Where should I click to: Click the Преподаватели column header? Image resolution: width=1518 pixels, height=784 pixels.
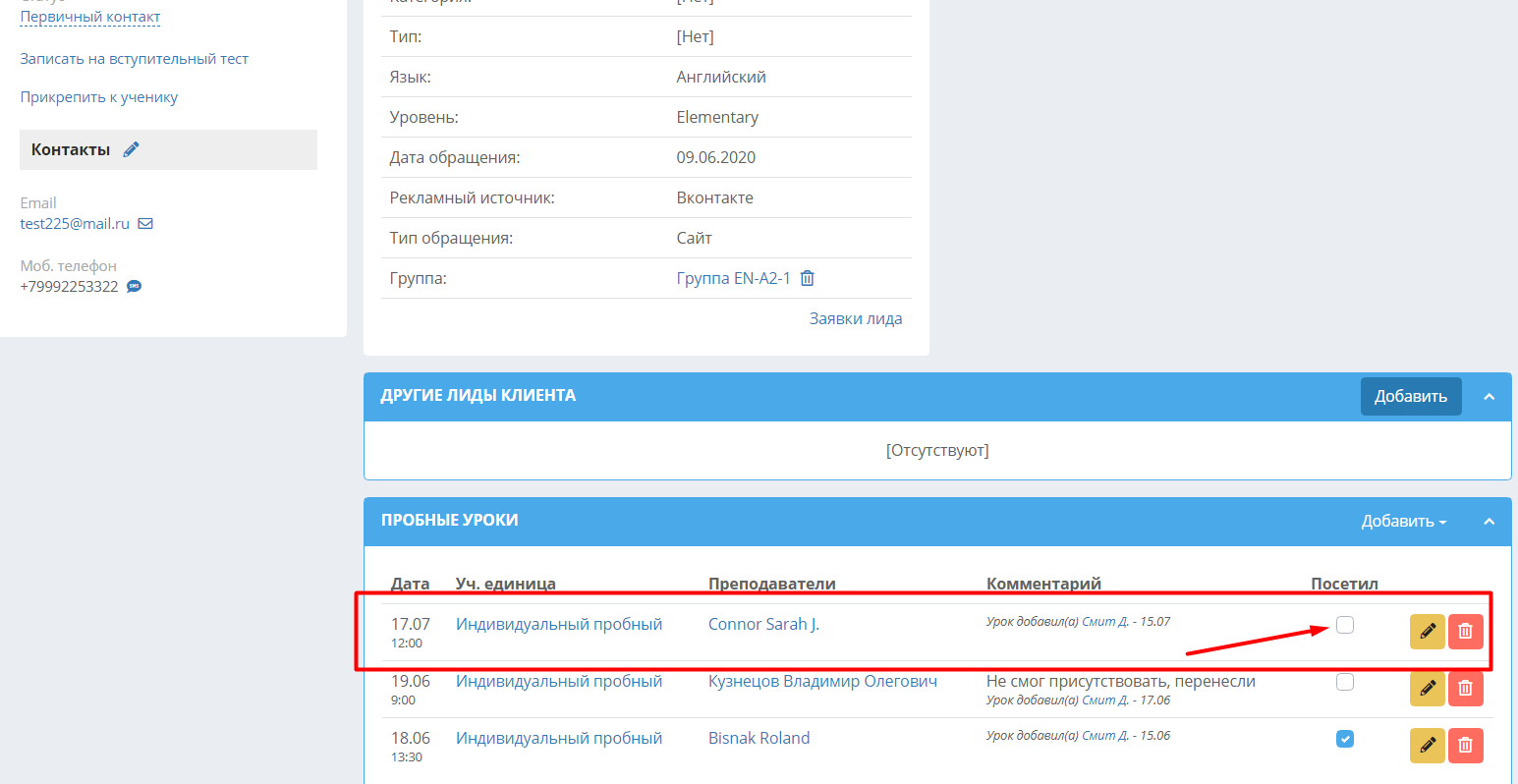point(772,584)
